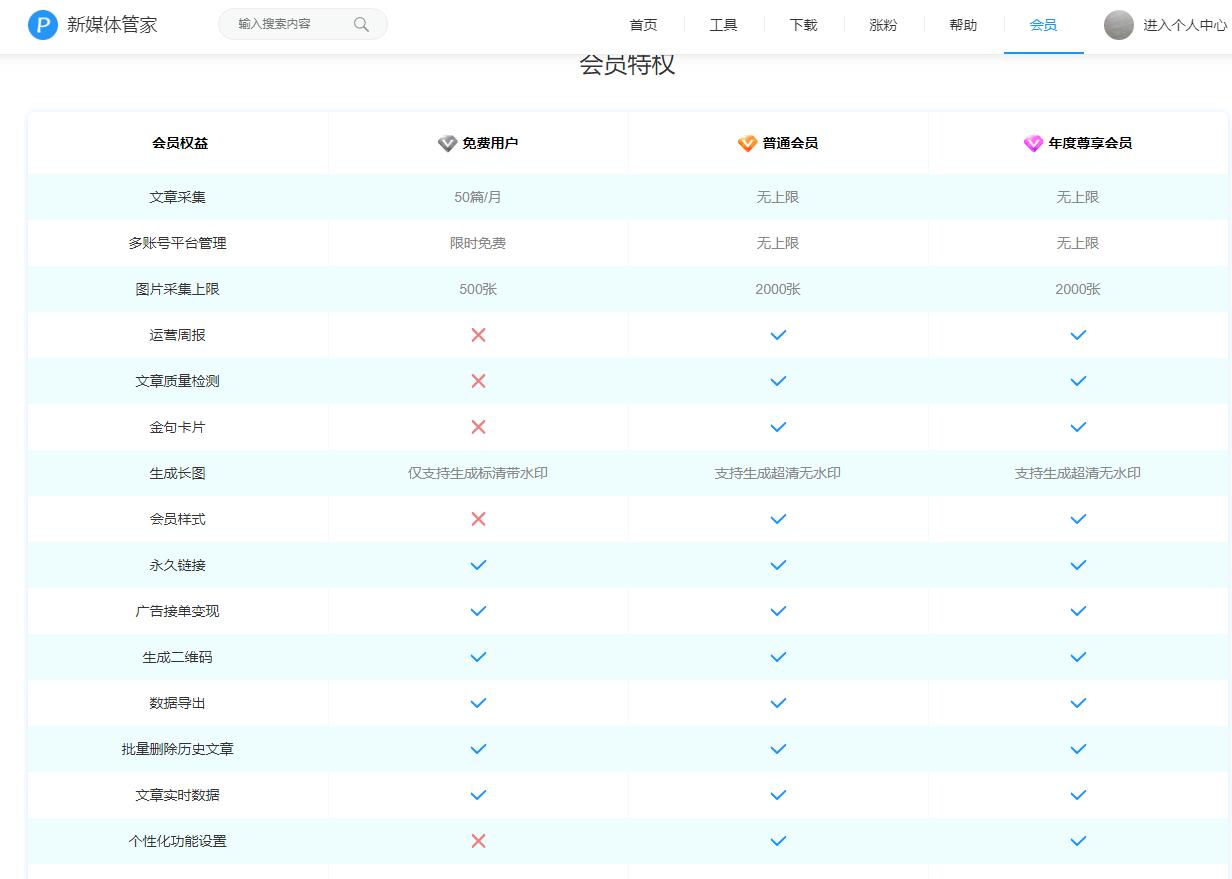This screenshot has height=879, width=1232.
Task: Click the checkmark for 数据导出 under 免费用户
Action: pos(478,703)
